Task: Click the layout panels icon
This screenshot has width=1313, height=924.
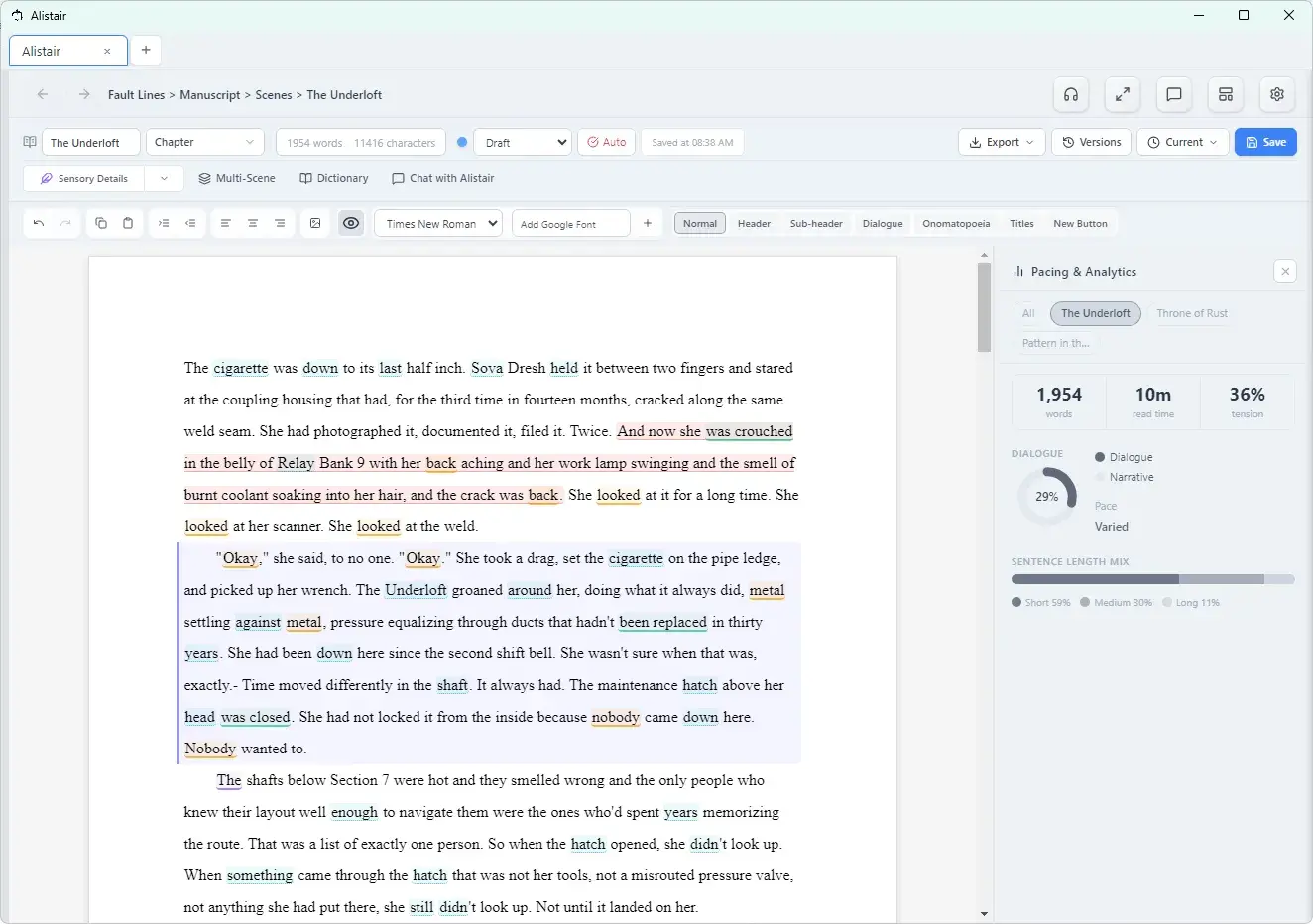Action: (x=1226, y=95)
